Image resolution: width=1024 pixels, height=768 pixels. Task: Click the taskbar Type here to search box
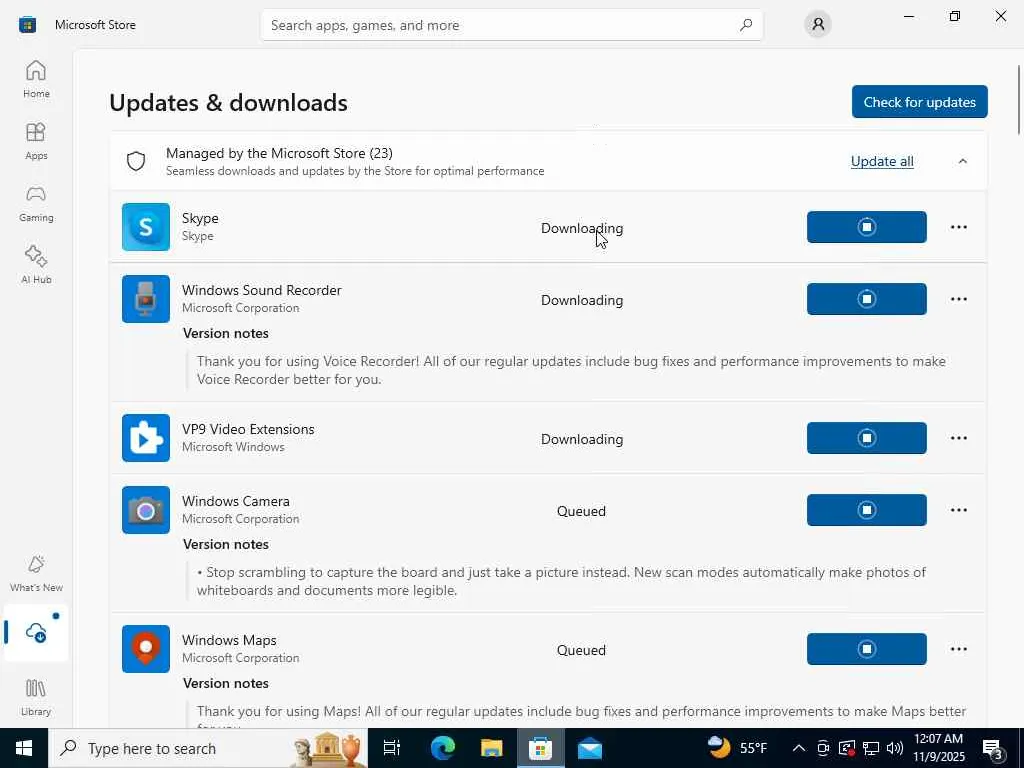click(208, 748)
